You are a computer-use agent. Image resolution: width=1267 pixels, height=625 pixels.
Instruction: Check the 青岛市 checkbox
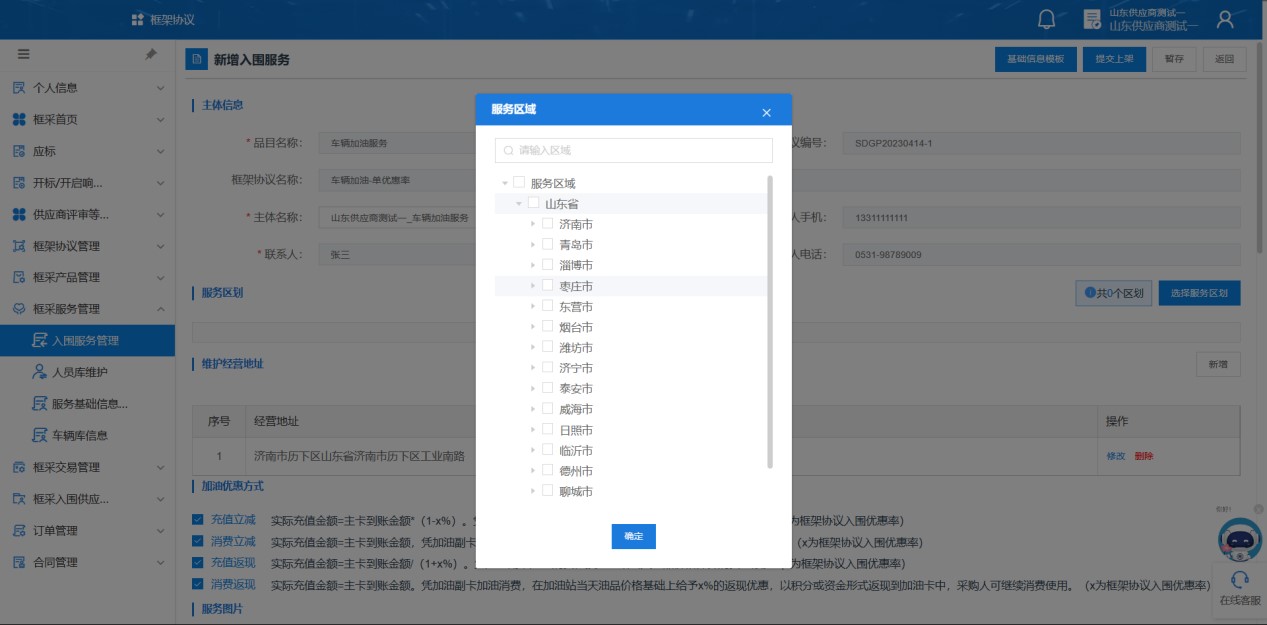click(547, 243)
